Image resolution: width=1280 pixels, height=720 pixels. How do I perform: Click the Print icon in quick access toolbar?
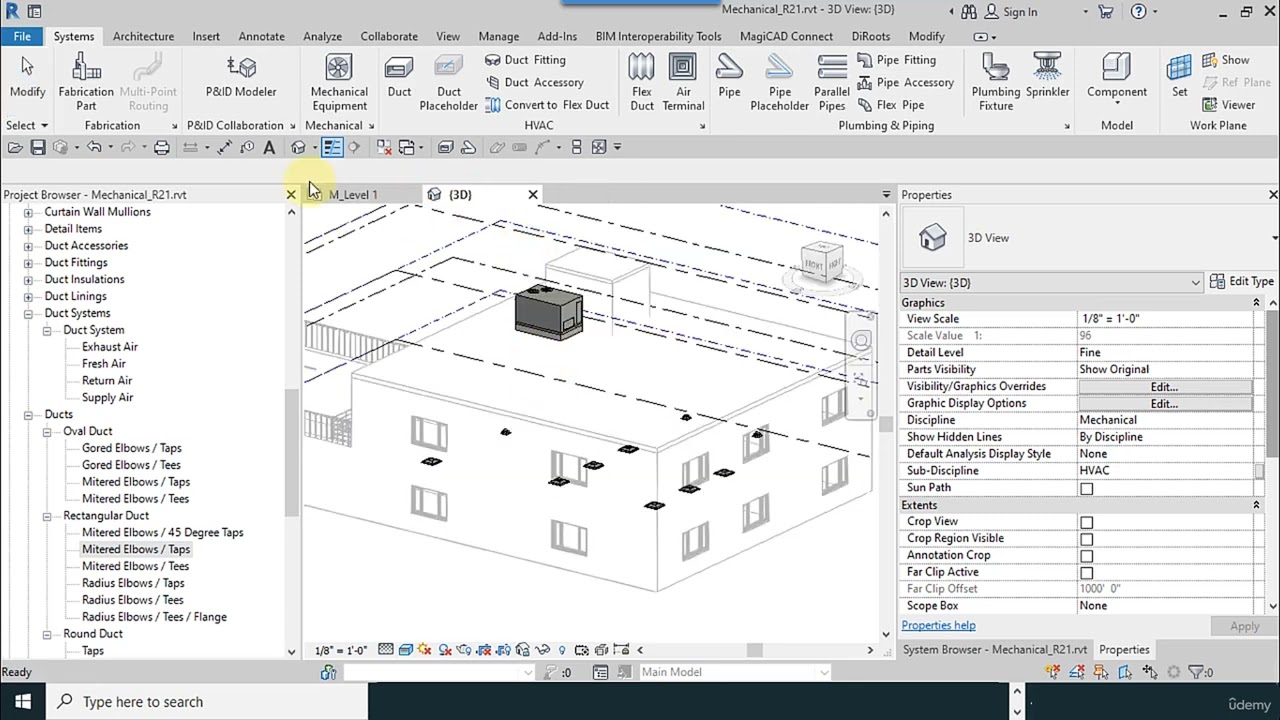point(161,147)
